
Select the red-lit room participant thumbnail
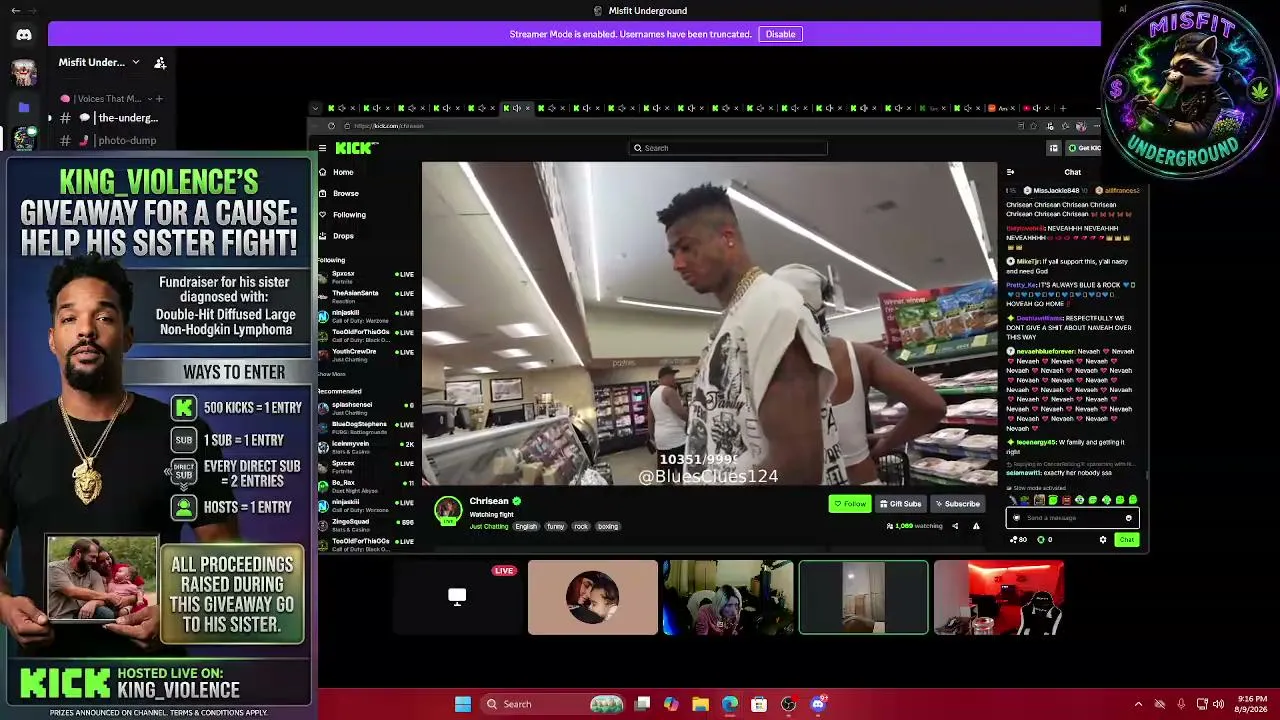(x=999, y=598)
